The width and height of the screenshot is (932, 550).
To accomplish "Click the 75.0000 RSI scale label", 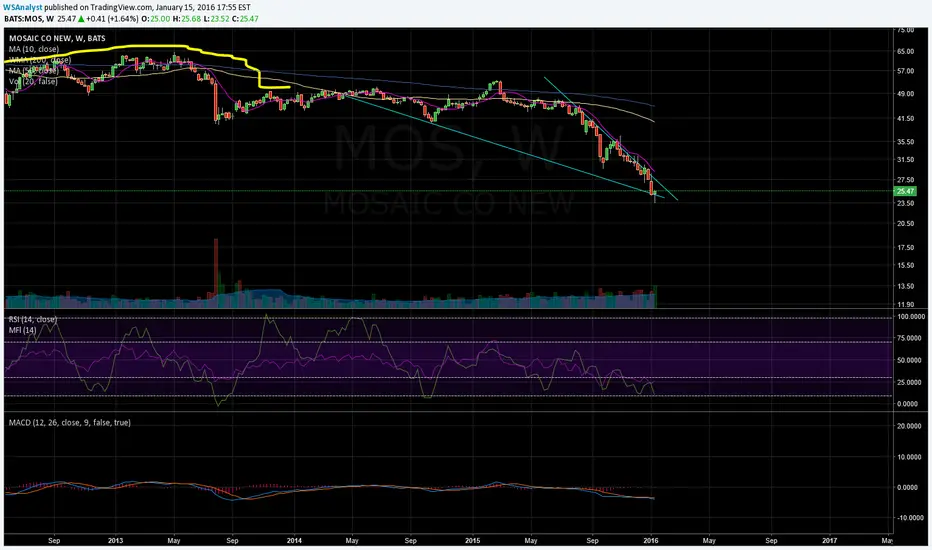I will point(911,338).
